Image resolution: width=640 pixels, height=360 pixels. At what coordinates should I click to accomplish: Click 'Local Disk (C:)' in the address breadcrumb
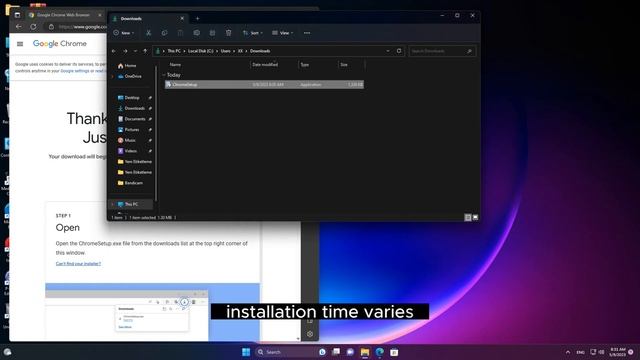pos(200,51)
